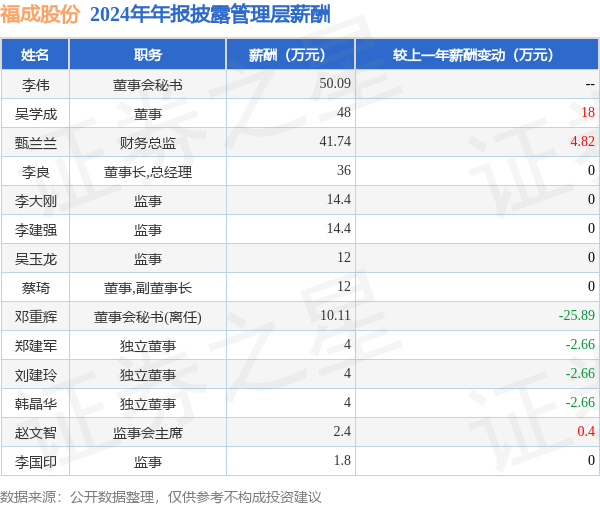Select the name cell 赵文智
Viewport: 600px width, 506px height.
[x=36, y=433]
